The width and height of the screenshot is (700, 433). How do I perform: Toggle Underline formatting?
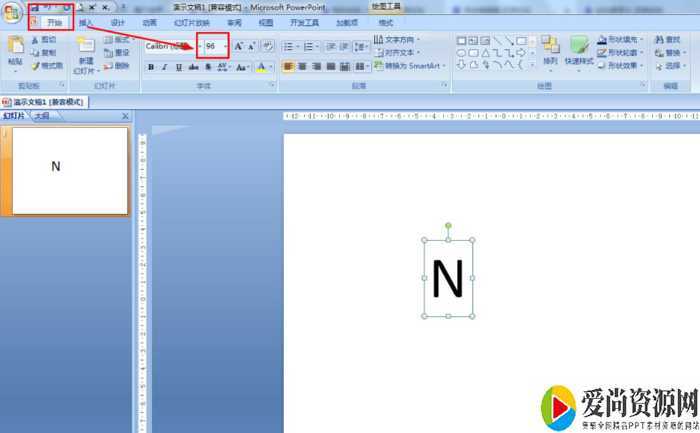(179, 67)
